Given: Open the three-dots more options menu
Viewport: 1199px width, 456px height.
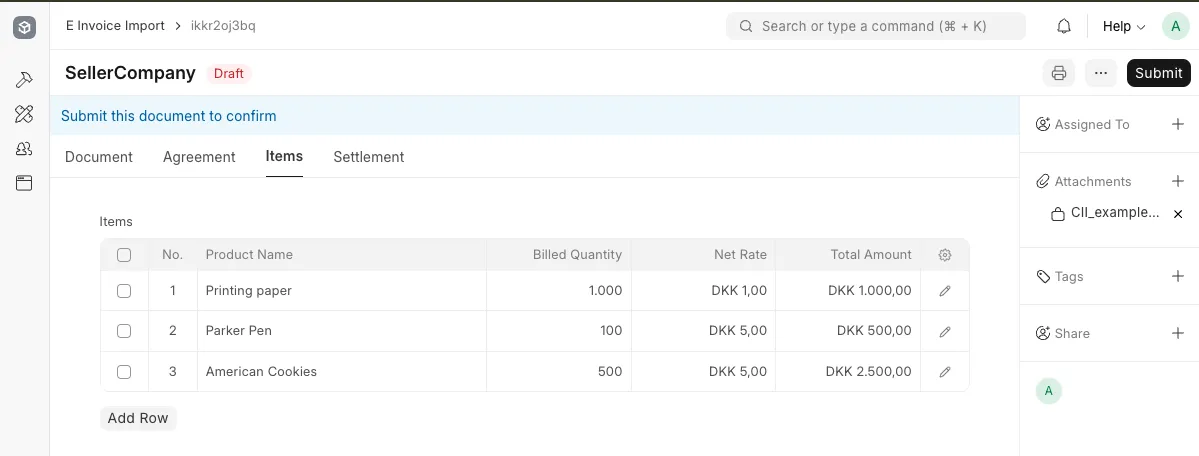Looking at the screenshot, I should tap(1101, 73).
